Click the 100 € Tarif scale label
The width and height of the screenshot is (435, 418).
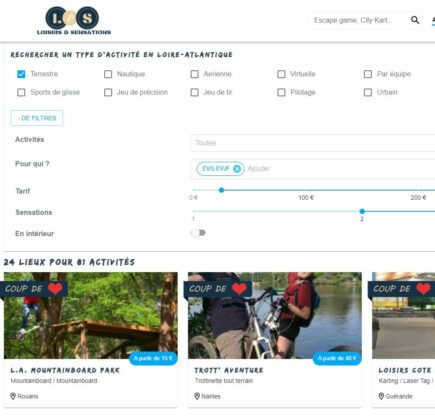pos(306,198)
